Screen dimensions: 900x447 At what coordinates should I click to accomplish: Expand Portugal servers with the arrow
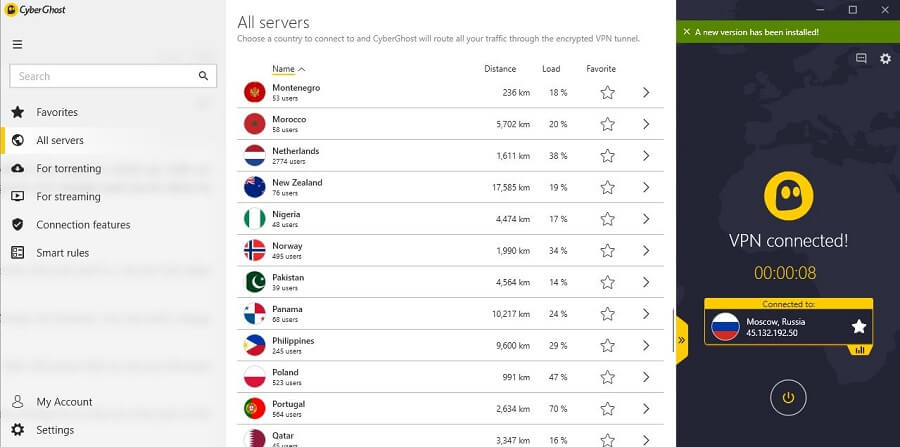646,409
